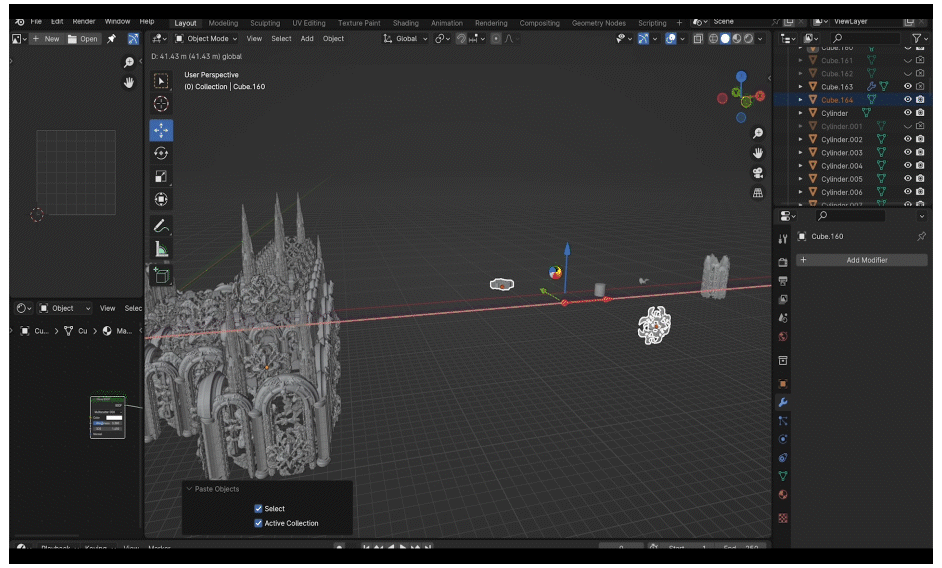Open the viewport Add menu
The width and height of the screenshot is (942, 568).
click(x=307, y=38)
